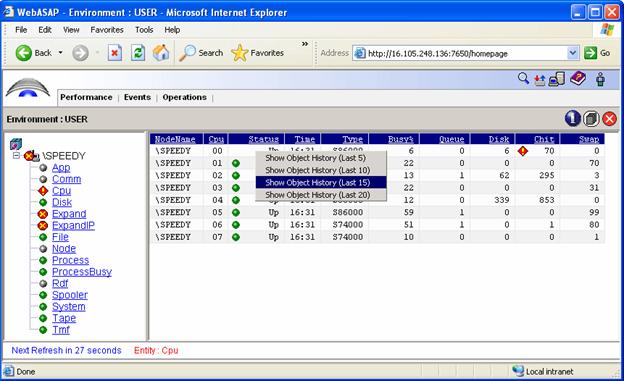Screen dimensions: 624x381
Task: Click the person figure icon in WebASAP header
Action: 601,79
